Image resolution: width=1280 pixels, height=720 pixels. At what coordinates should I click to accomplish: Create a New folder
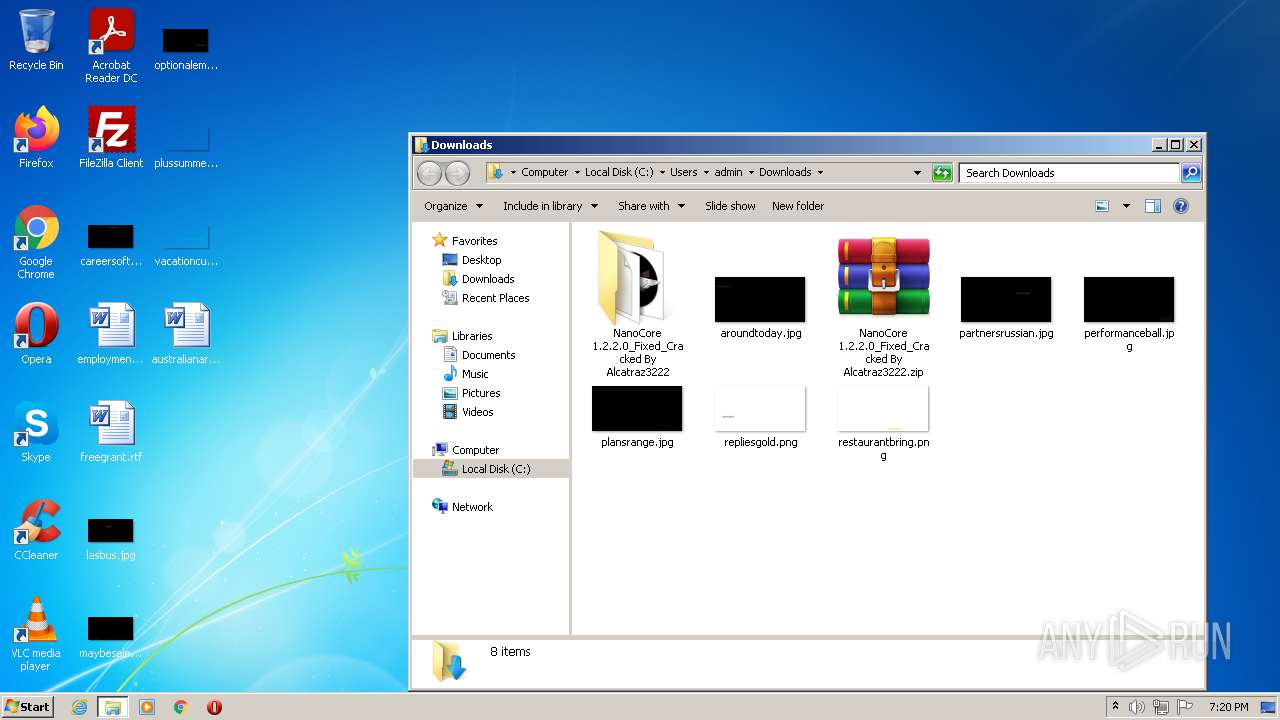798,206
